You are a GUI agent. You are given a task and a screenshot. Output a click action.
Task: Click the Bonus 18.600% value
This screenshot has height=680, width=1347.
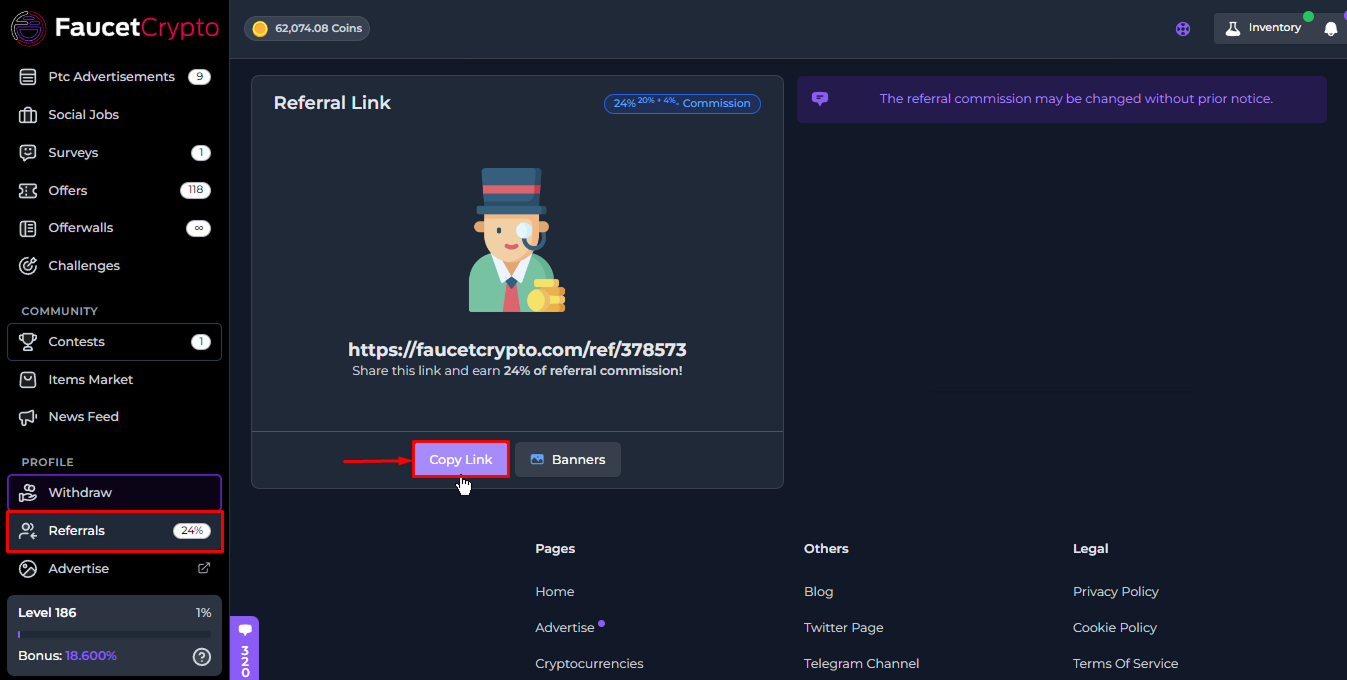pos(91,656)
